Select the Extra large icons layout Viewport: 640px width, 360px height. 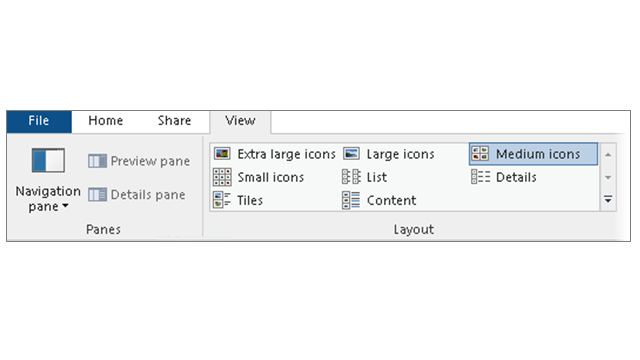pos(274,154)
